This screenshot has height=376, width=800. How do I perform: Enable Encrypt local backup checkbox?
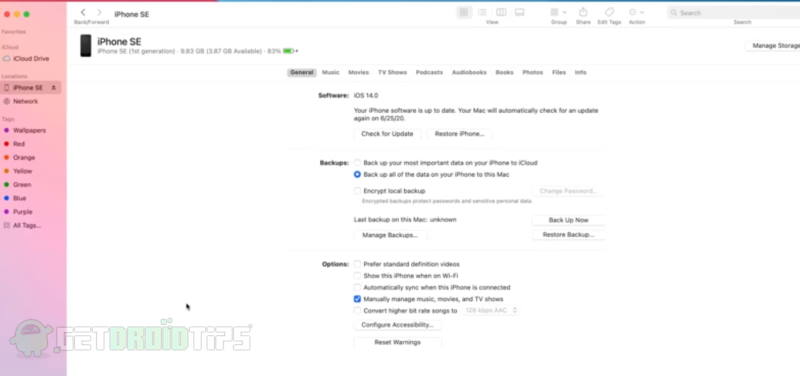(357, 191)
